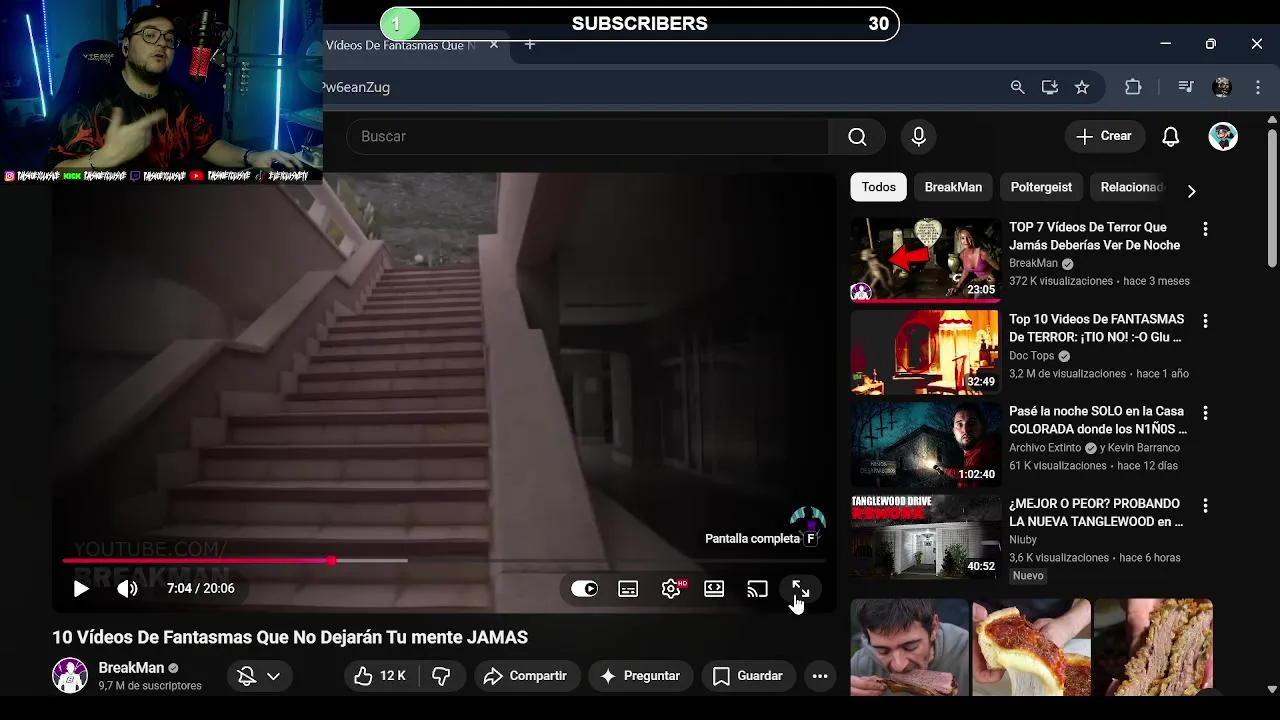Viewport: 1280px width, 720px height.
Task: Open a new browser tab
Action: [x=530, y=45]
